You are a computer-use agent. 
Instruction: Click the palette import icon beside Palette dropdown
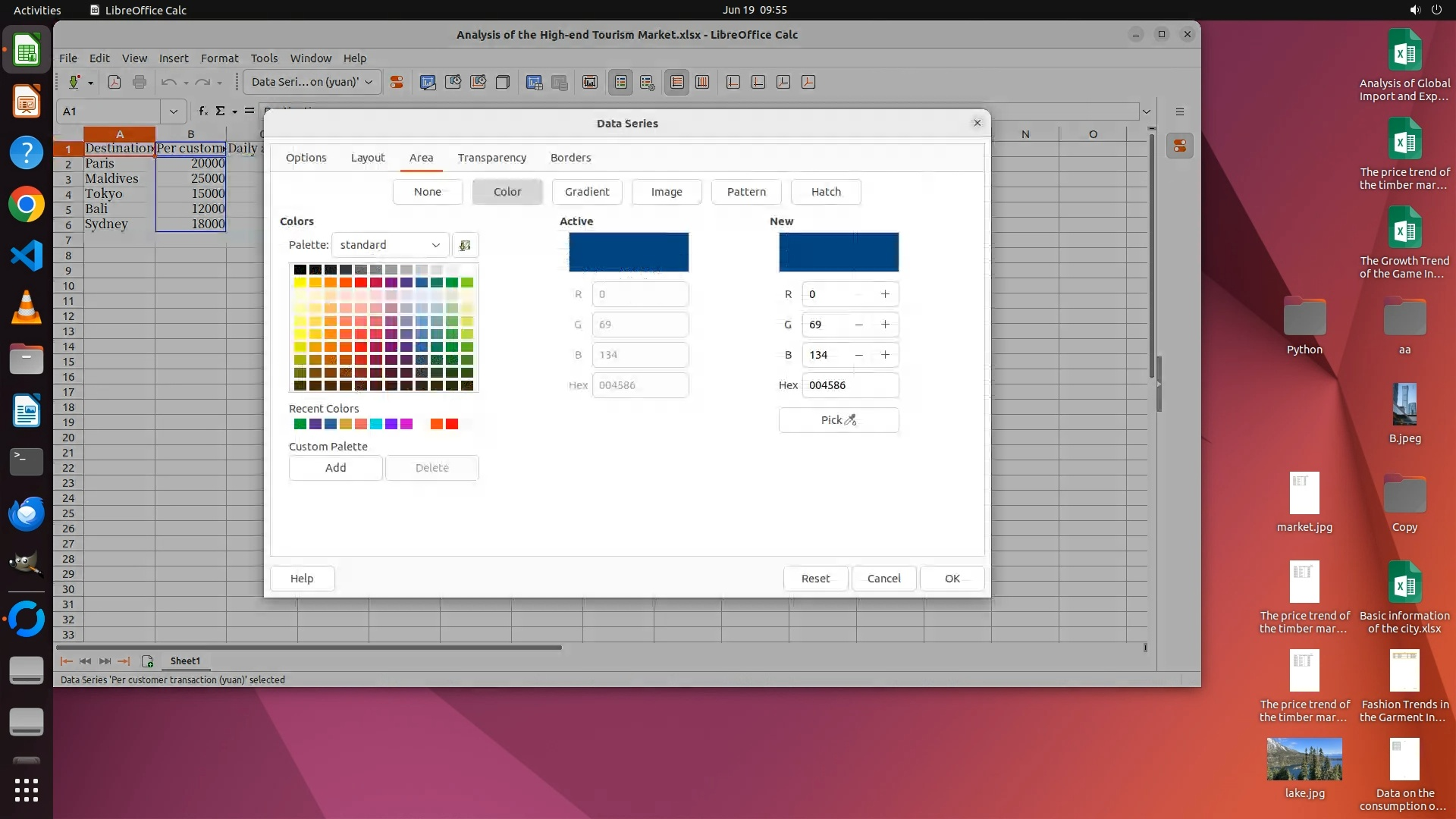point(465,245)
